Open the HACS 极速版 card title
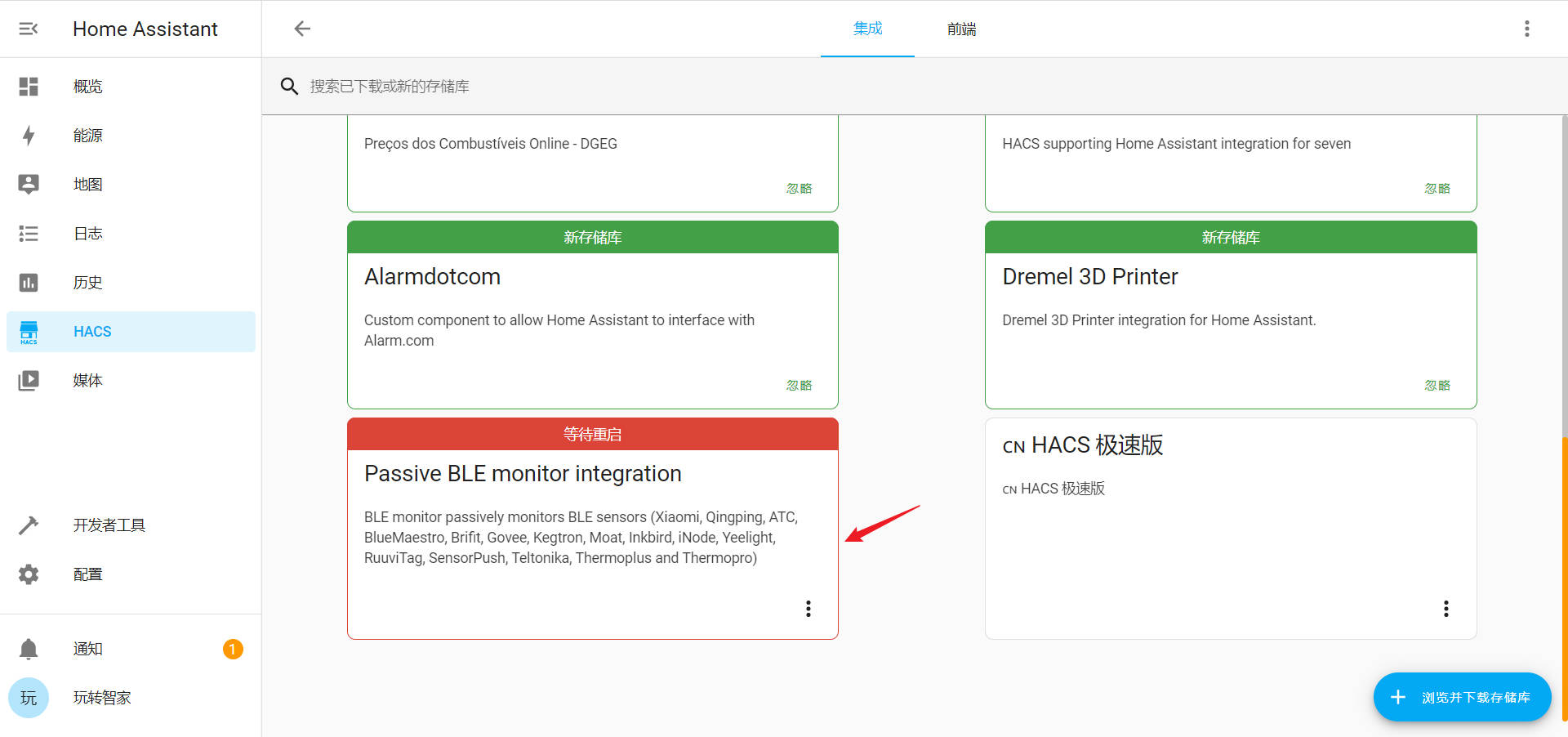The width and height of the screenshot is (1568, 737). [x=1083, y=445]
